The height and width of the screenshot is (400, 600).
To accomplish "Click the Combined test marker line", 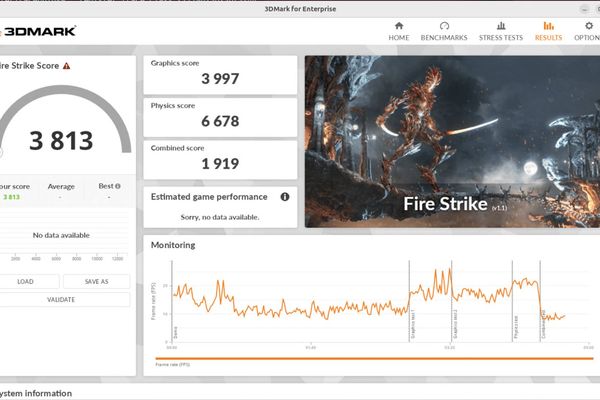I will click(540, 301).
